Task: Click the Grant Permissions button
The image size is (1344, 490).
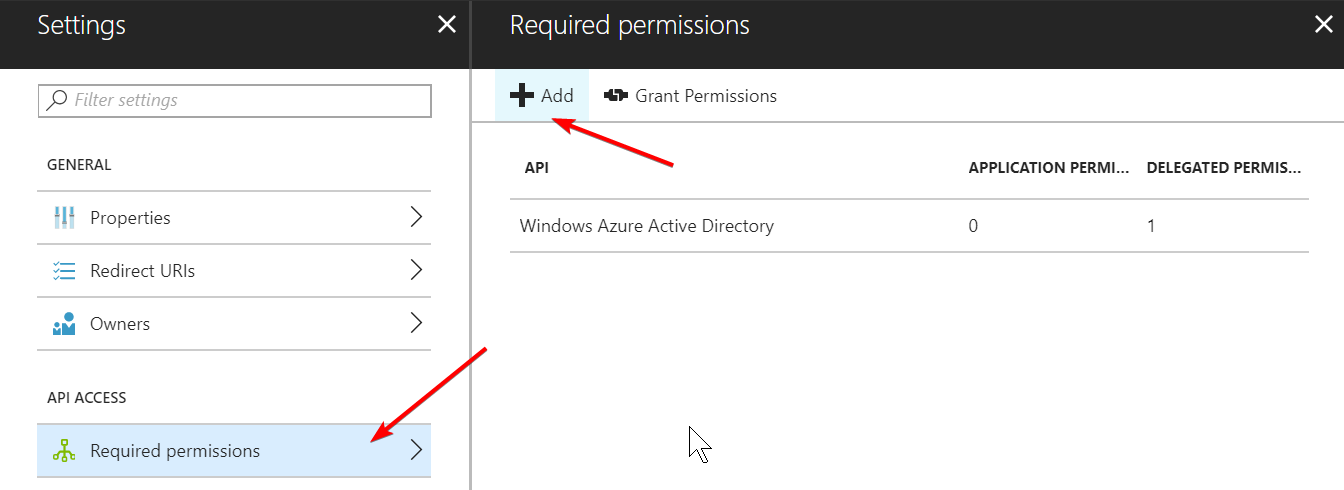Action: (x=691, y=96)
